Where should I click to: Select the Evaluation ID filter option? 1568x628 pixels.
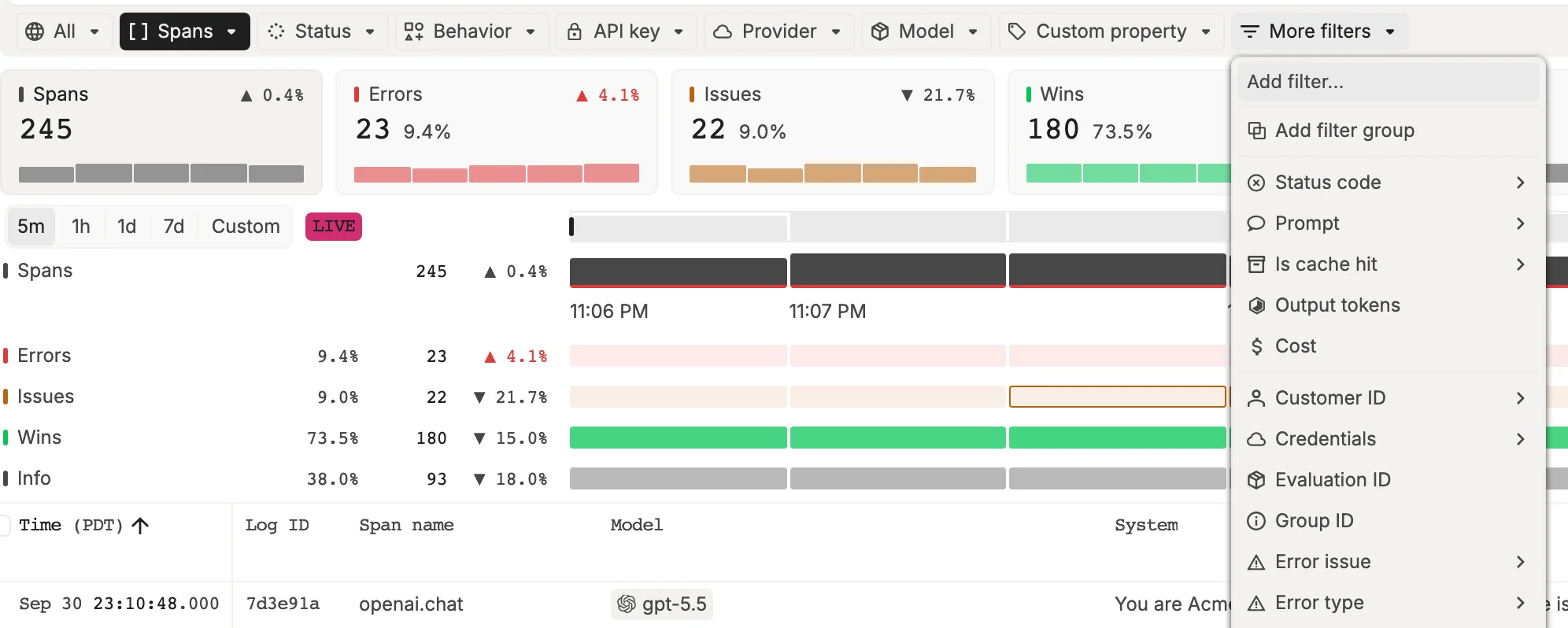pos(1388,480)
